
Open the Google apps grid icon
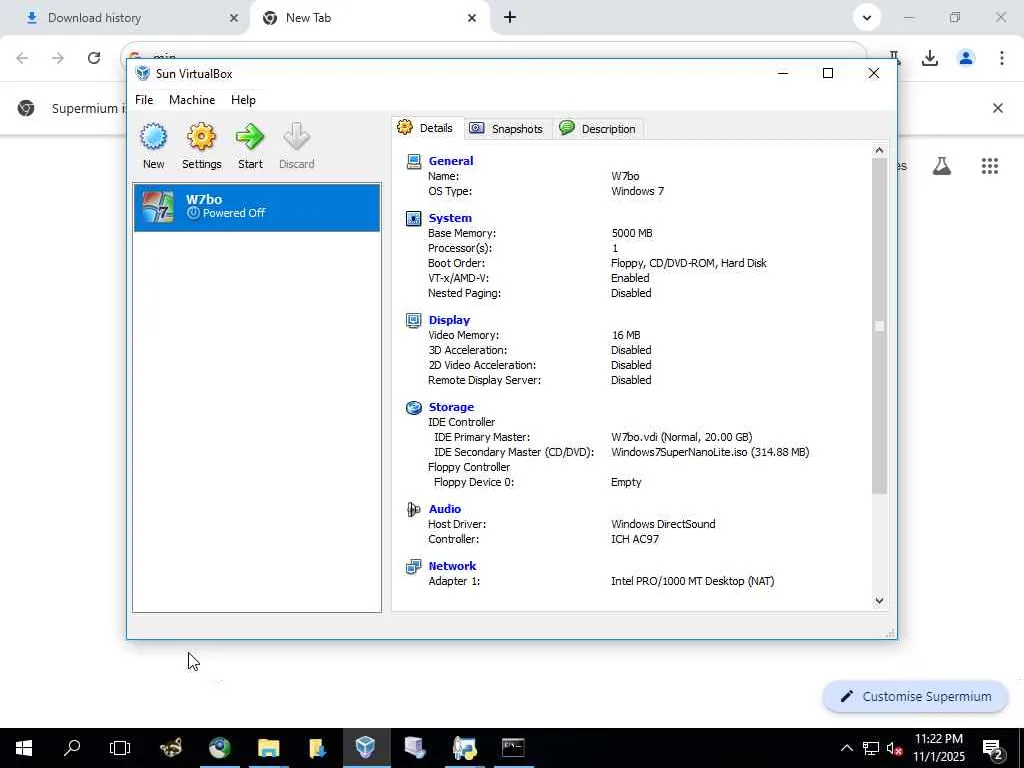point(989,166)
